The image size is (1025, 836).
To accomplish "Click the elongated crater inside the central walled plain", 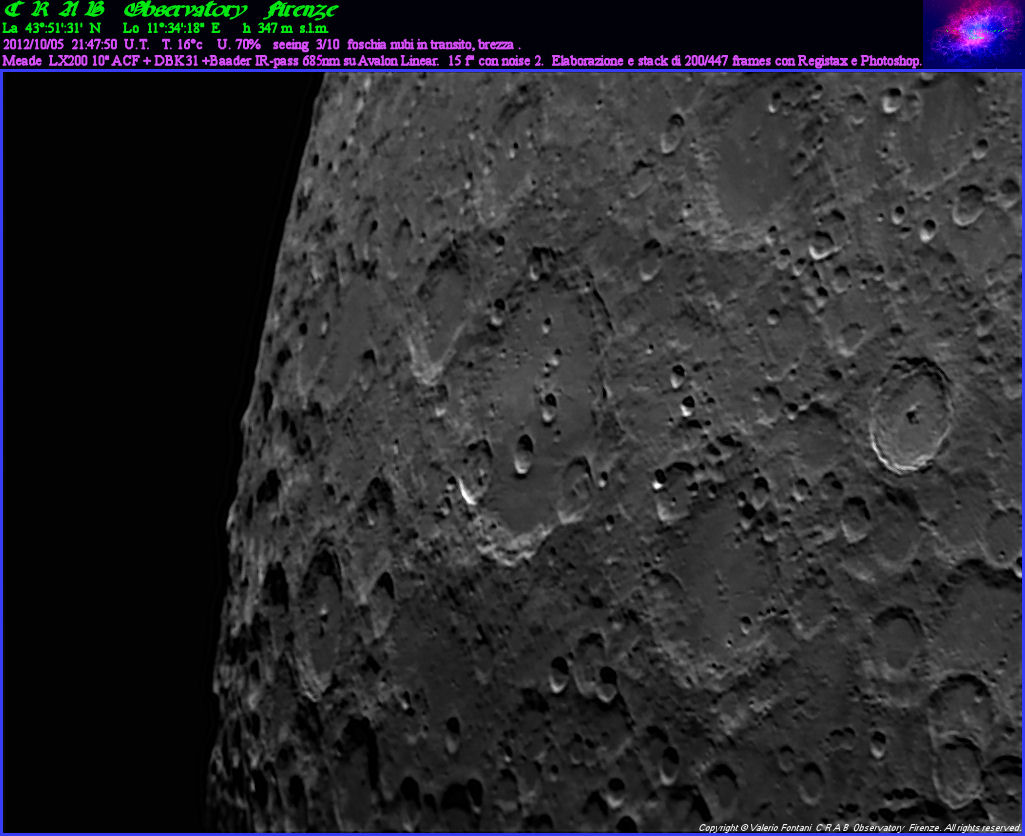I will pos(524,453).
